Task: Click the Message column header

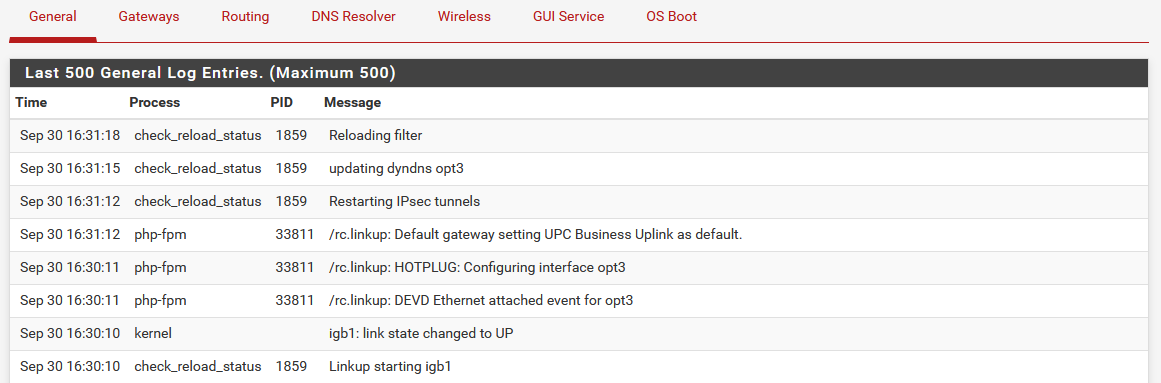Action: [352, 102]
